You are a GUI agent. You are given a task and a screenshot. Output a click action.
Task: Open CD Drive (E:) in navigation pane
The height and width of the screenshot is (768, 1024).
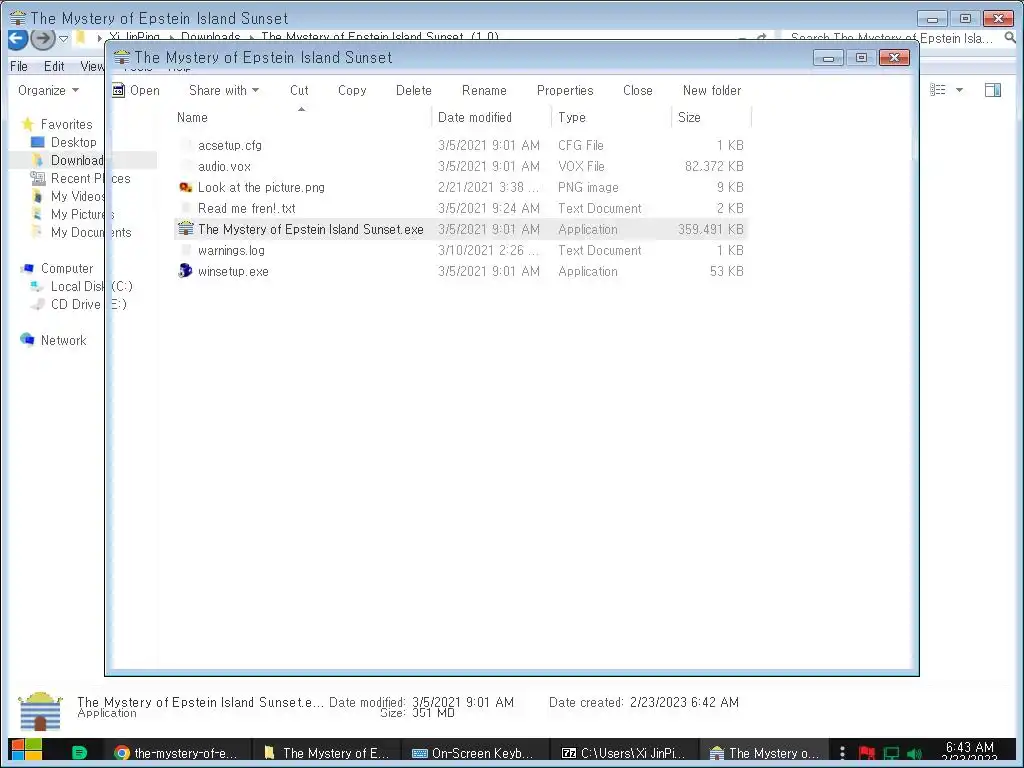88,304
